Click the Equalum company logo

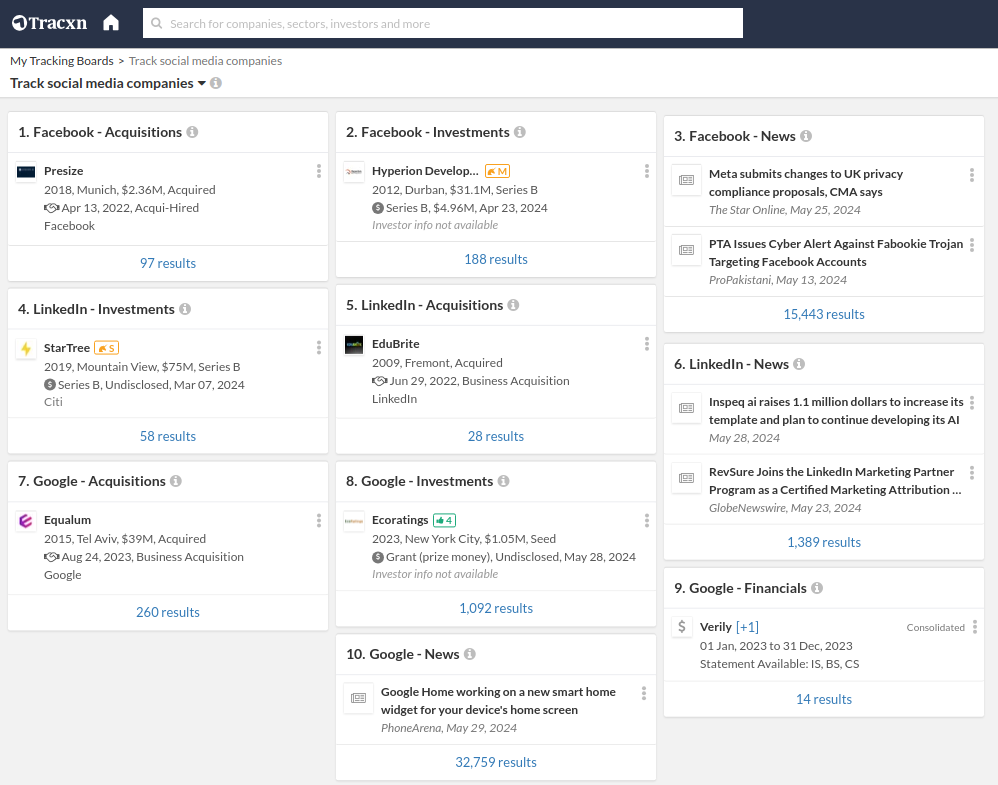(26, 521)
